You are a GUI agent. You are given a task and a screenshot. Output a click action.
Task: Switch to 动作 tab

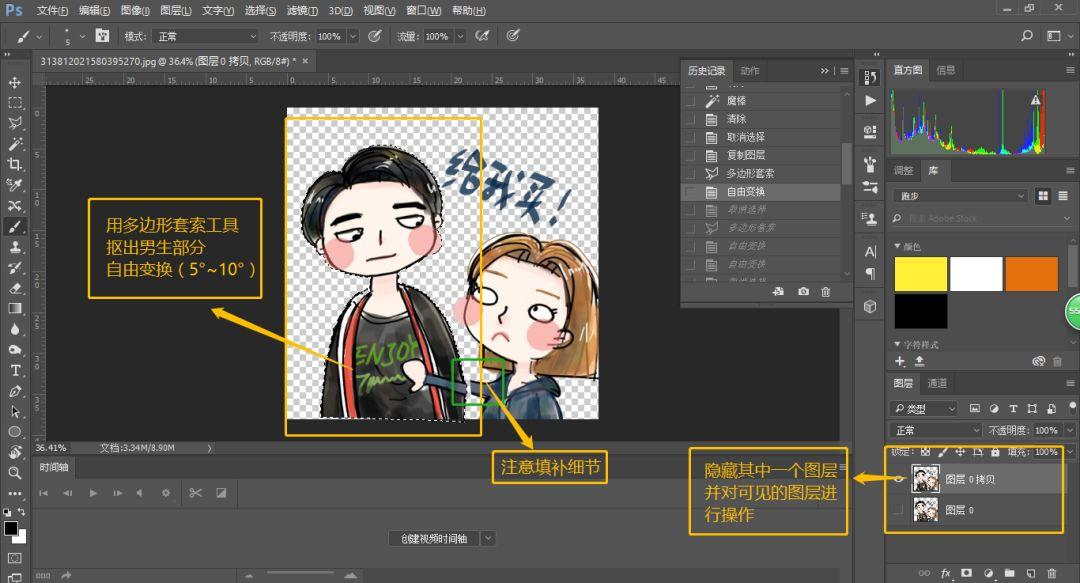749,71
